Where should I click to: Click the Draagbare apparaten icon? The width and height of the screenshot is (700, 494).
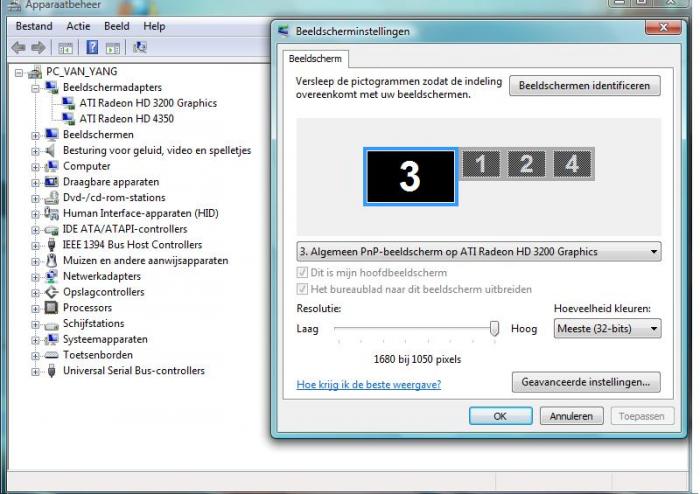pos(52,182)
